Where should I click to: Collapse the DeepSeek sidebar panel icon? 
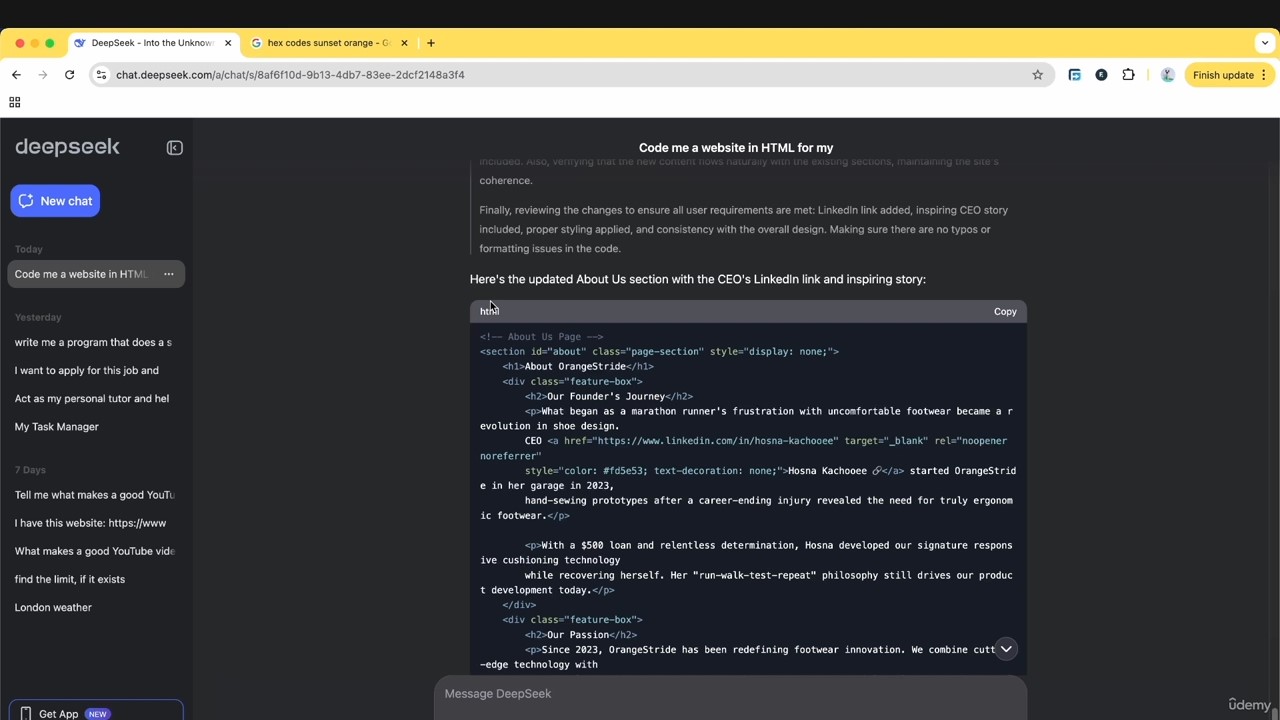click(x=175, y=148)
